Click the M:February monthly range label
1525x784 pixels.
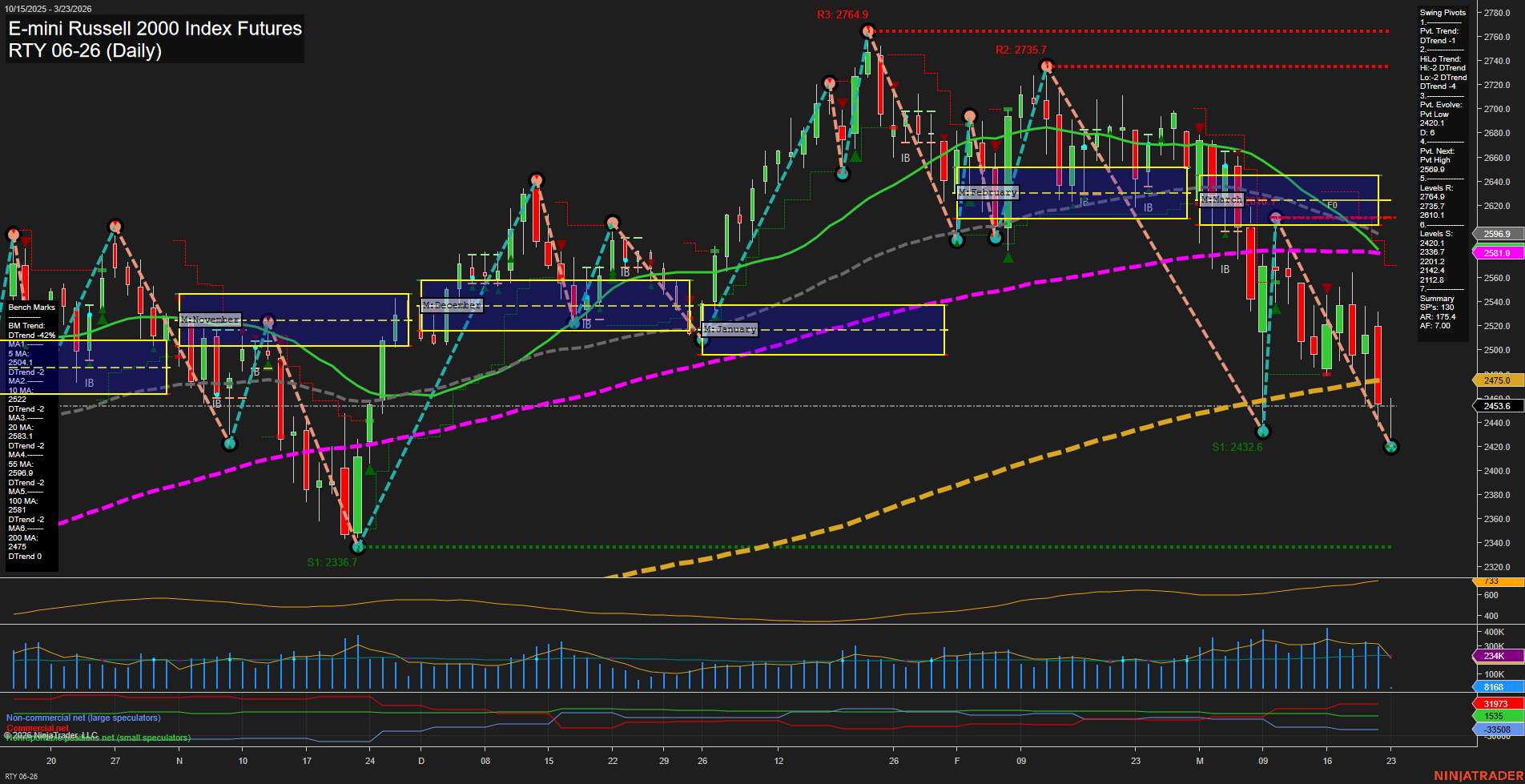[988, 192]
